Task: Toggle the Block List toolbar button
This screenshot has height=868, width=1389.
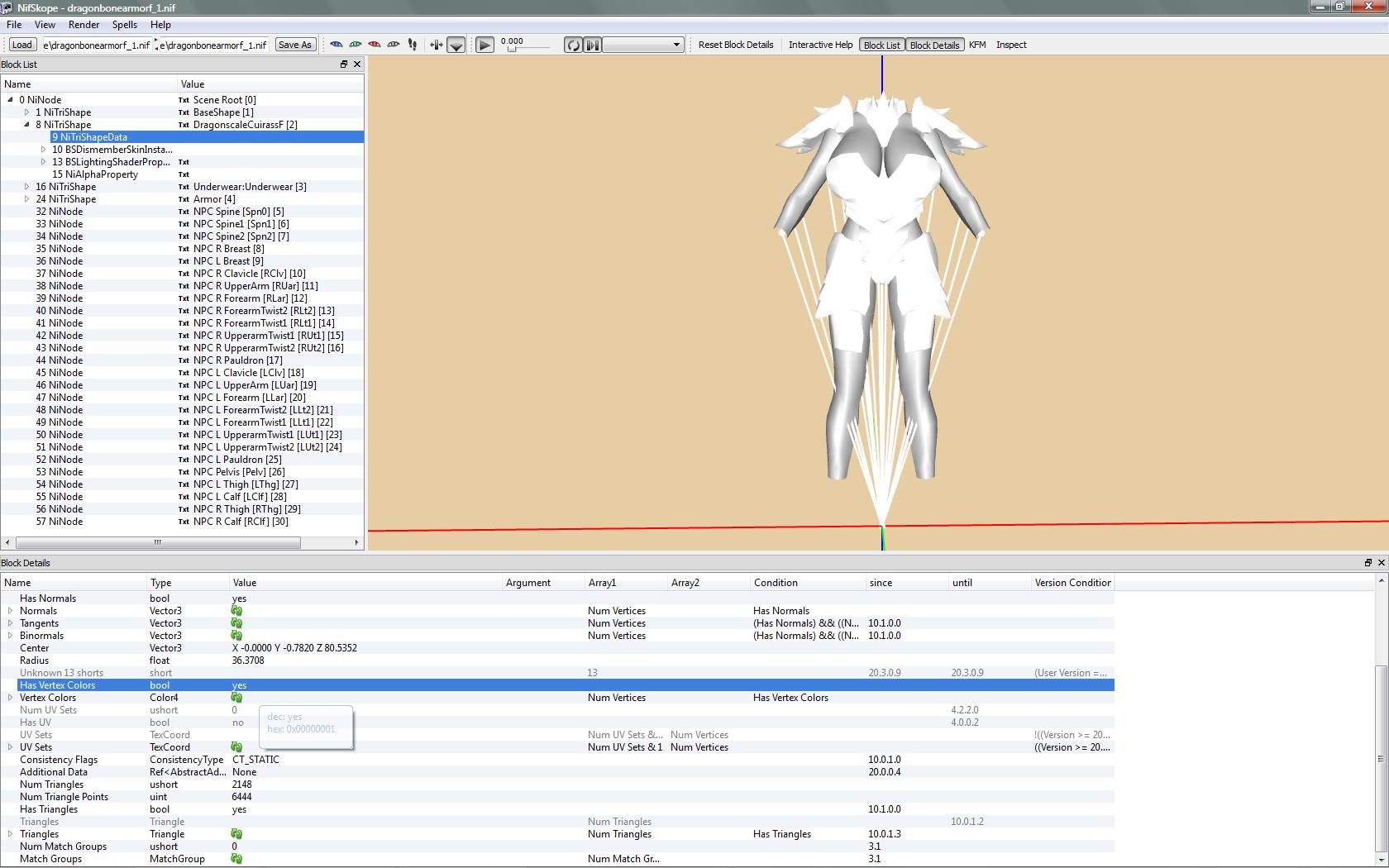Action: [x=882, y=45]
